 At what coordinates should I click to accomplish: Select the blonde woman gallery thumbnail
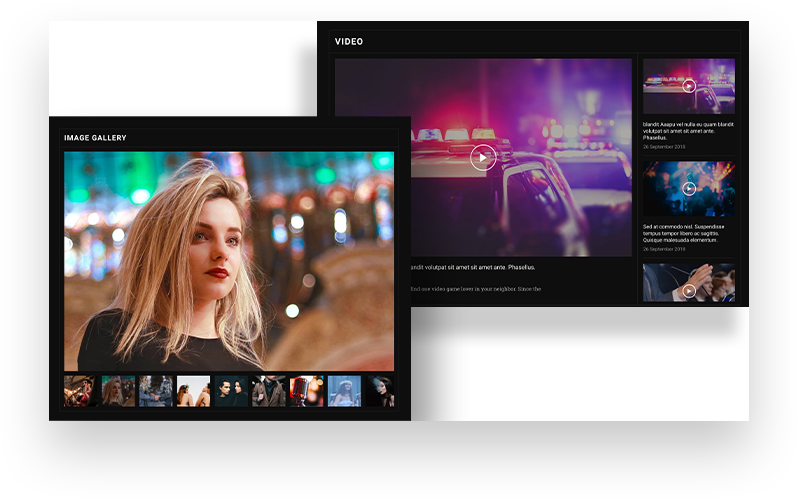pyautogui.click(x=118, y=391)
